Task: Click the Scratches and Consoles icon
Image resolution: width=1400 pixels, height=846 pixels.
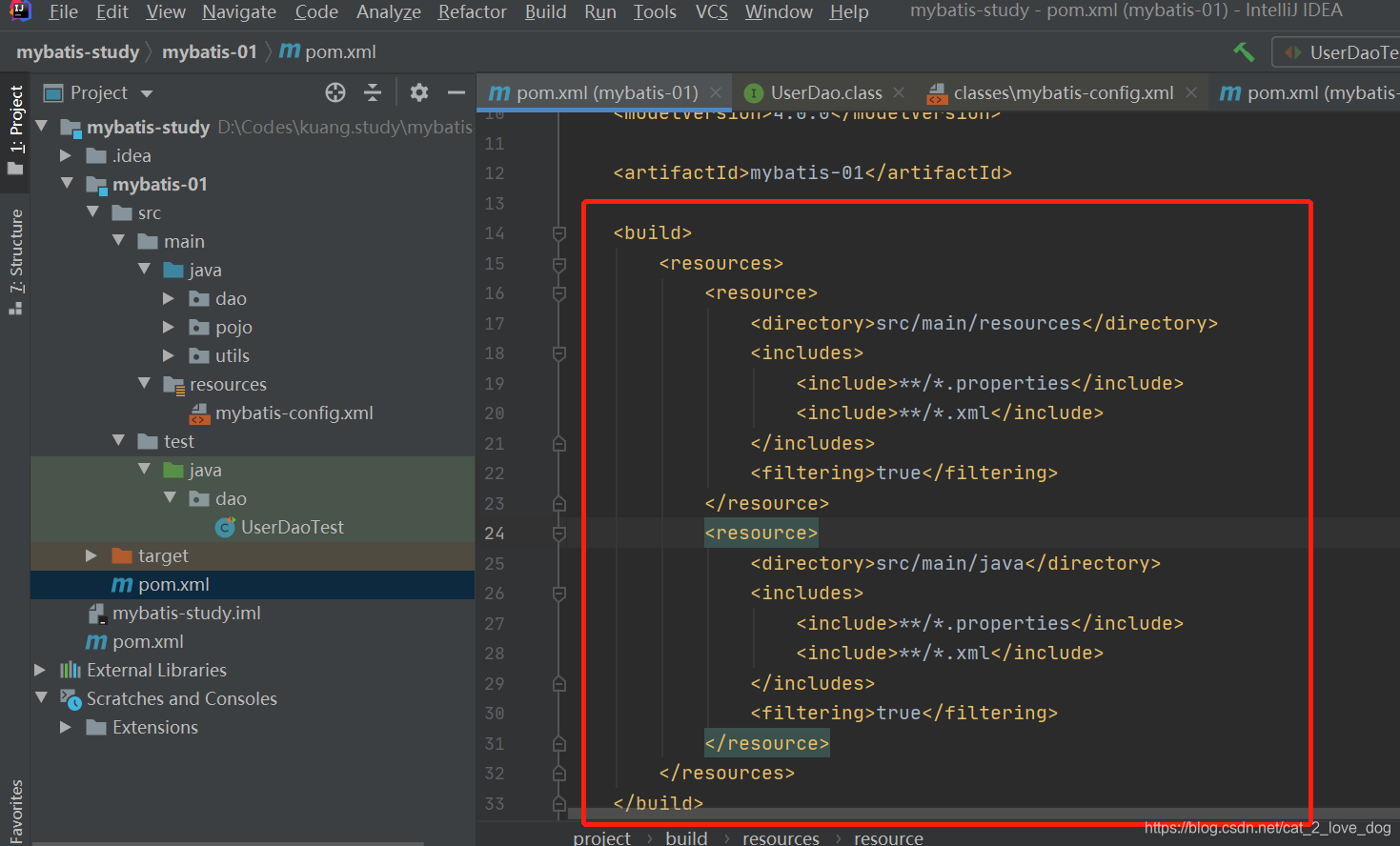Action: [71, 699]
